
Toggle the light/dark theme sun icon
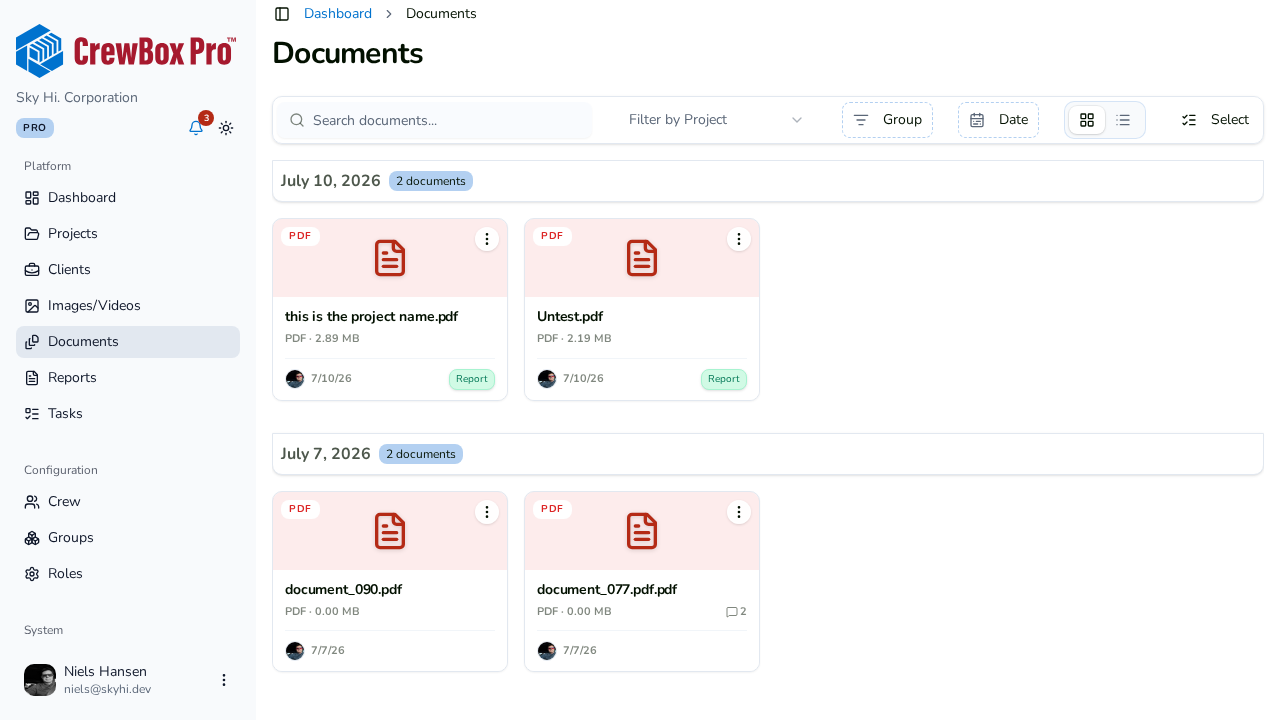tap(226, 128)
